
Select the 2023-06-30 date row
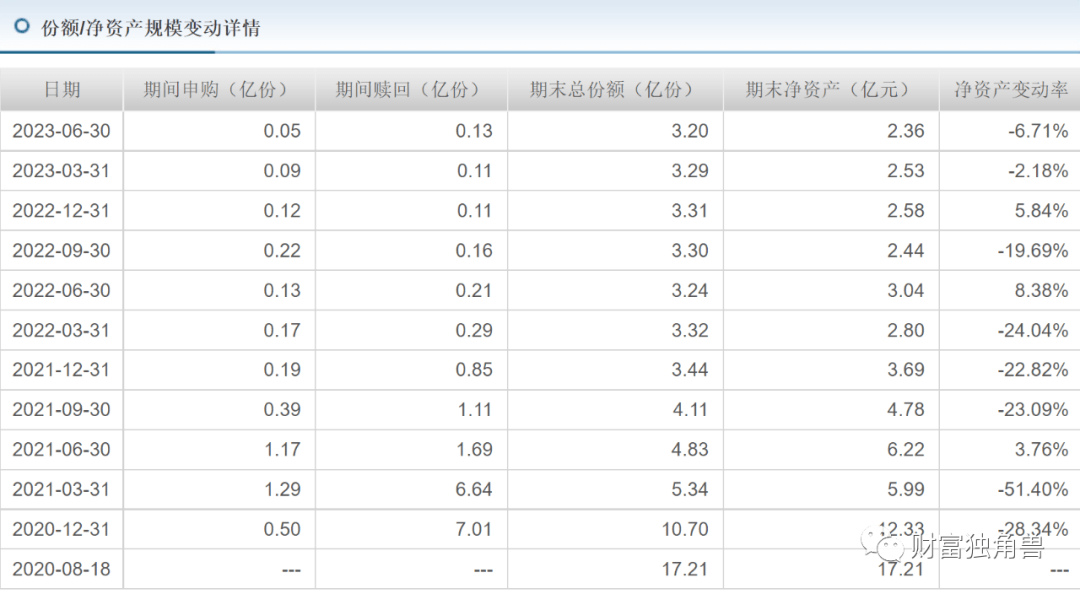[61, 131]
